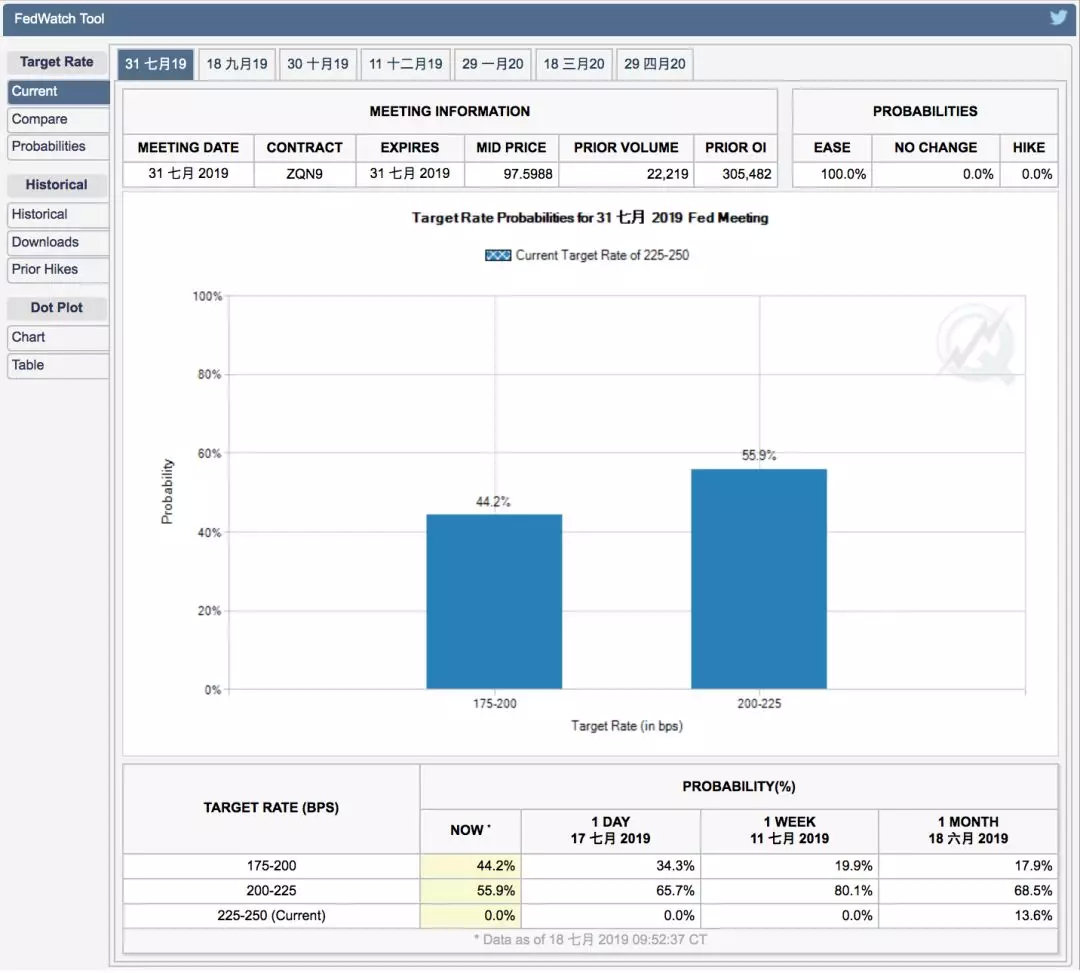The width and height of the screenshot is (1080, 973).
Task: Click the 175-200 bar in chart
Action: (494, 601)
